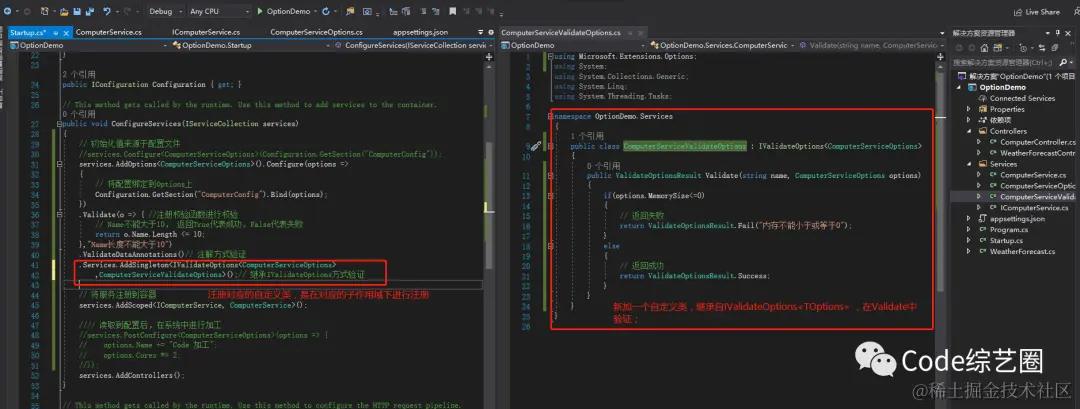Select Connected Services in Solution Explorer
This screenshot has height=409, width=1080.
[1021, 98]
